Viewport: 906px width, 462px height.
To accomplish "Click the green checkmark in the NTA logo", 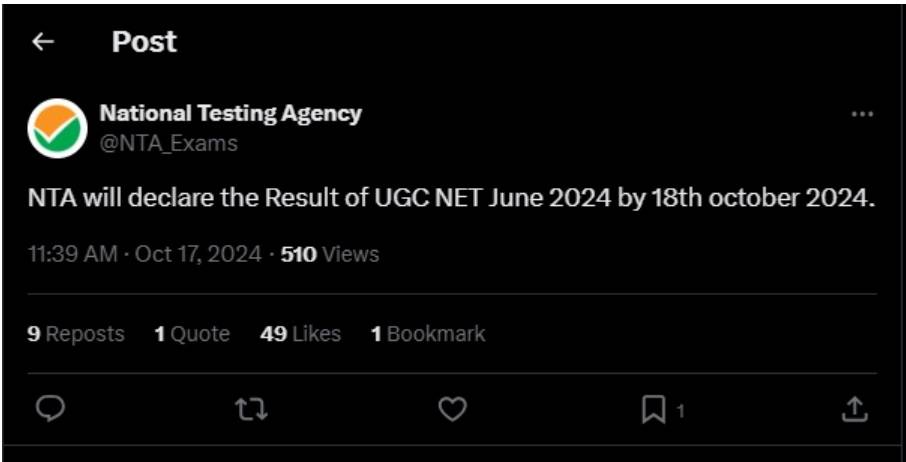I will point(58,127).
